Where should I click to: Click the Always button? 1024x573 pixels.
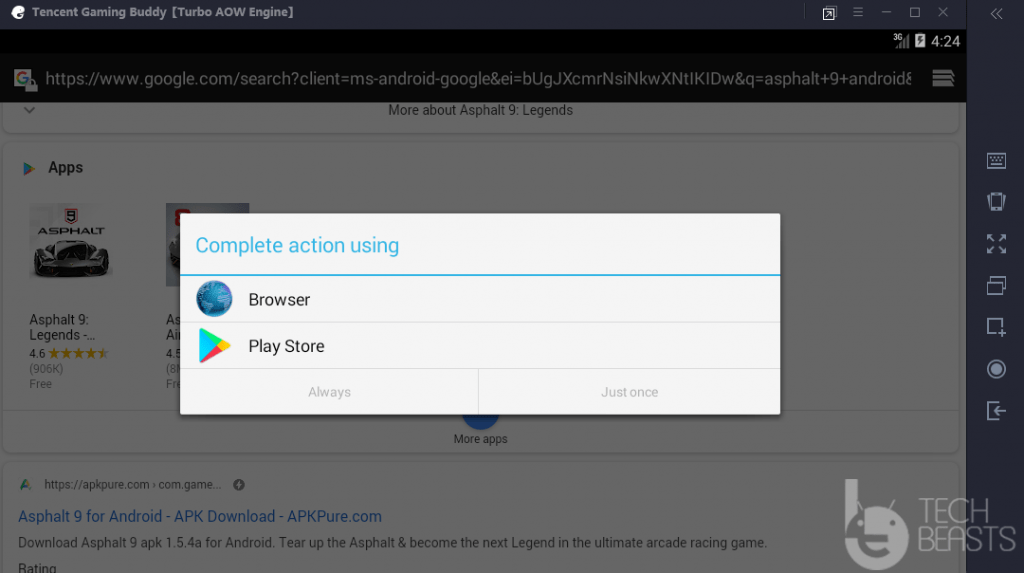pyautogui.click(x=329, y=392)
